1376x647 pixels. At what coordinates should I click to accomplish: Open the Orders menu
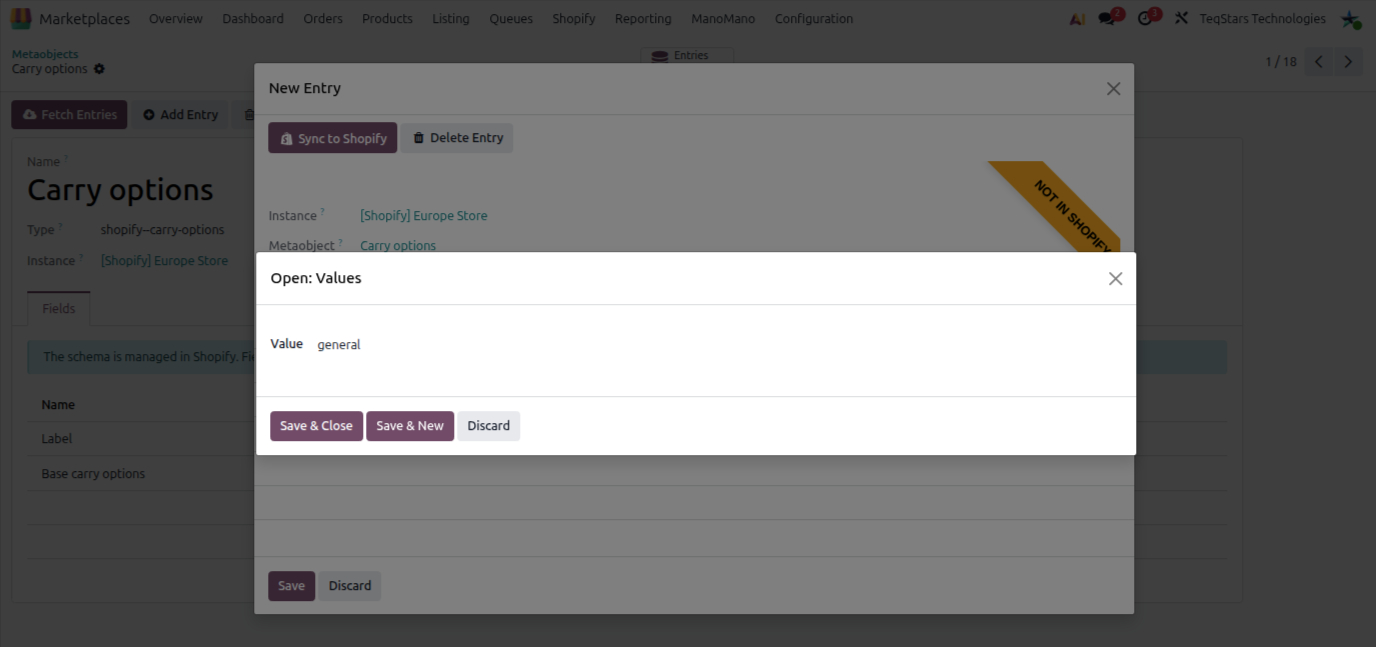(x=323, y=18)
